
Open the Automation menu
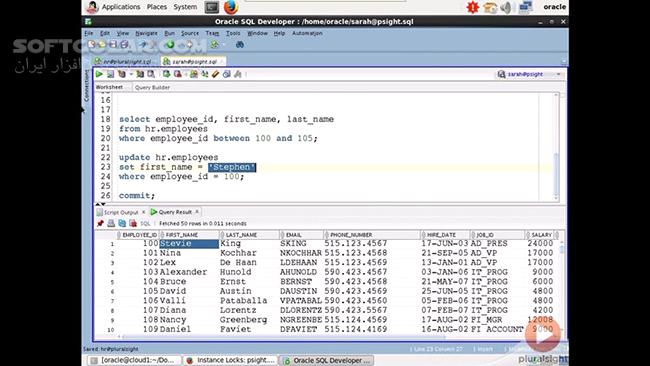pyautogui.click(x=307, y=33)
